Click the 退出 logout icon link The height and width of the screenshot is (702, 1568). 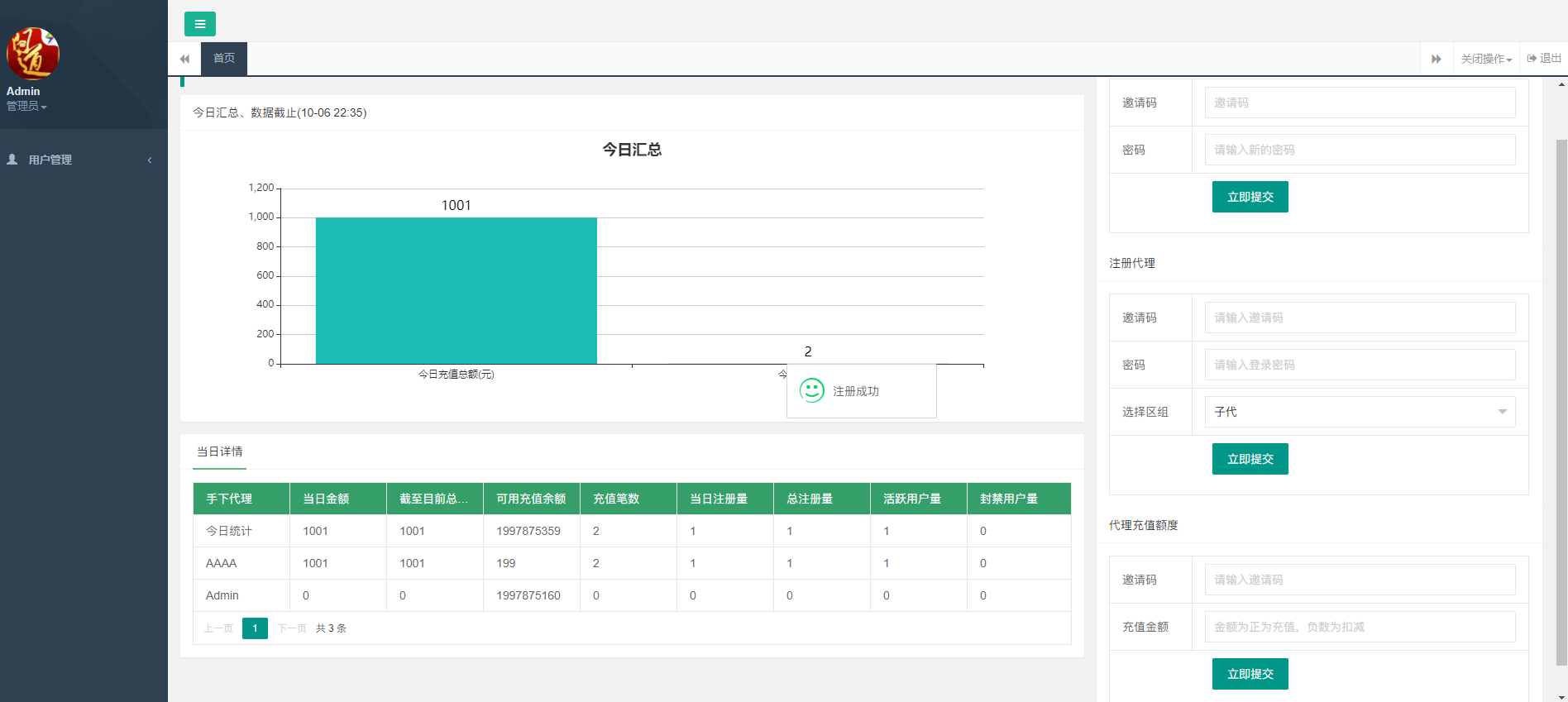[x=1543, y=59]
